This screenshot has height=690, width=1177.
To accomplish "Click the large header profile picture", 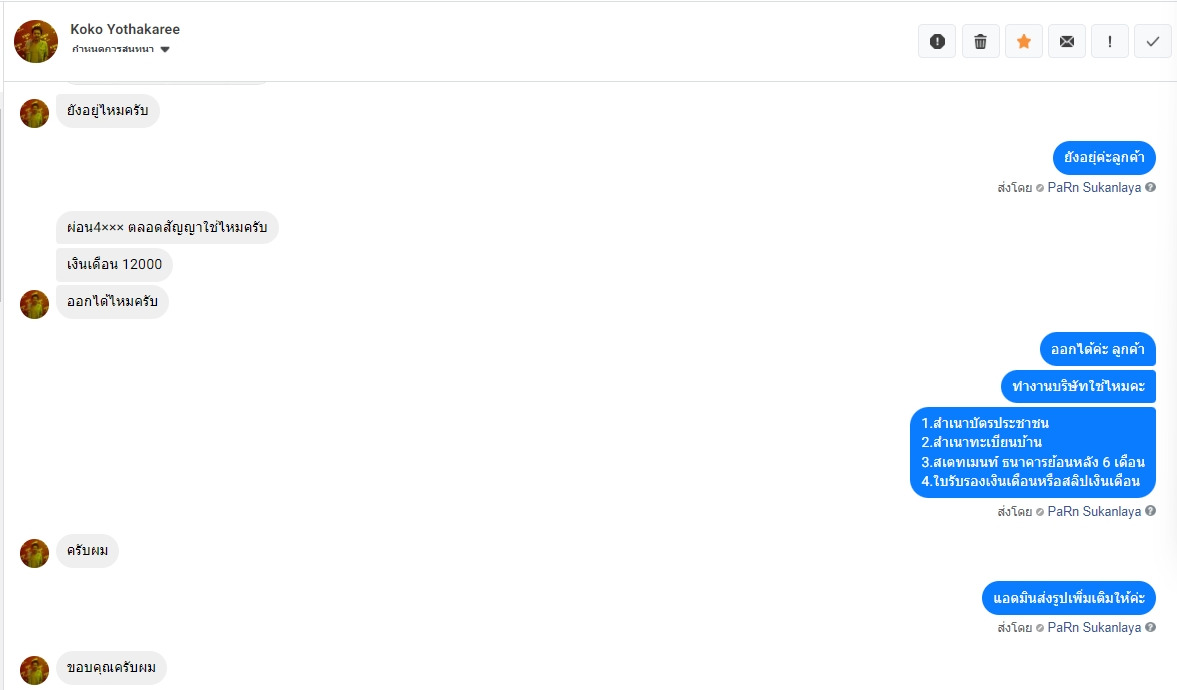I will click(36, 41).
